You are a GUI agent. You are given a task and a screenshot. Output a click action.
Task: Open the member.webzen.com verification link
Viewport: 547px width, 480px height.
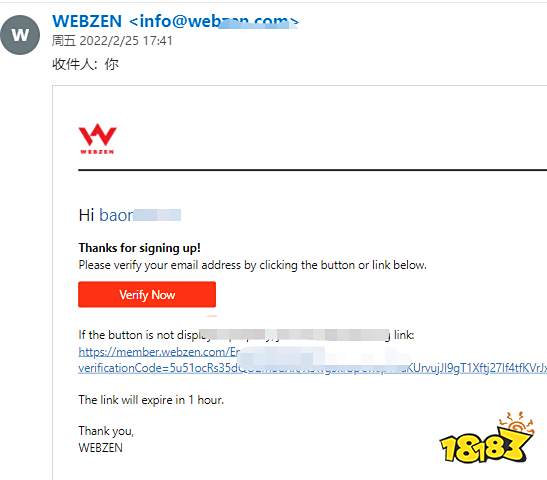[x=159, y=352]
